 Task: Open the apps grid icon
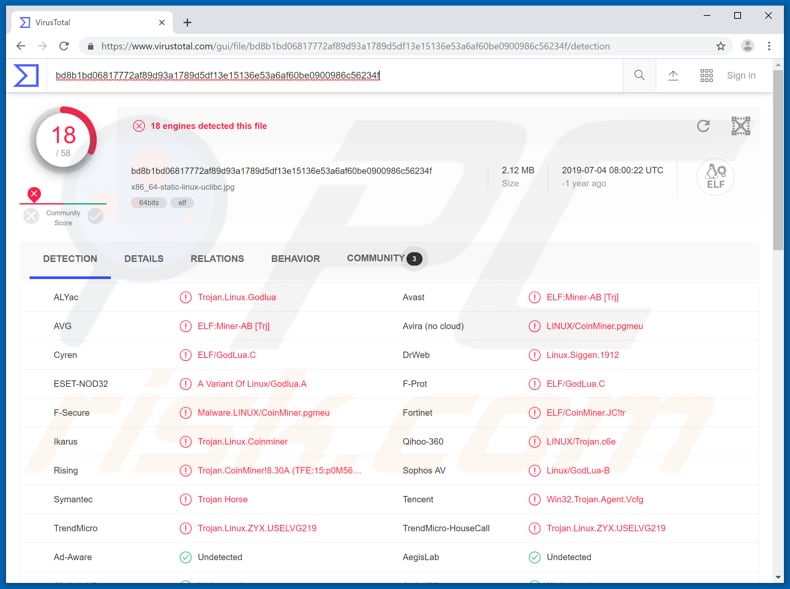pos(706,76)
